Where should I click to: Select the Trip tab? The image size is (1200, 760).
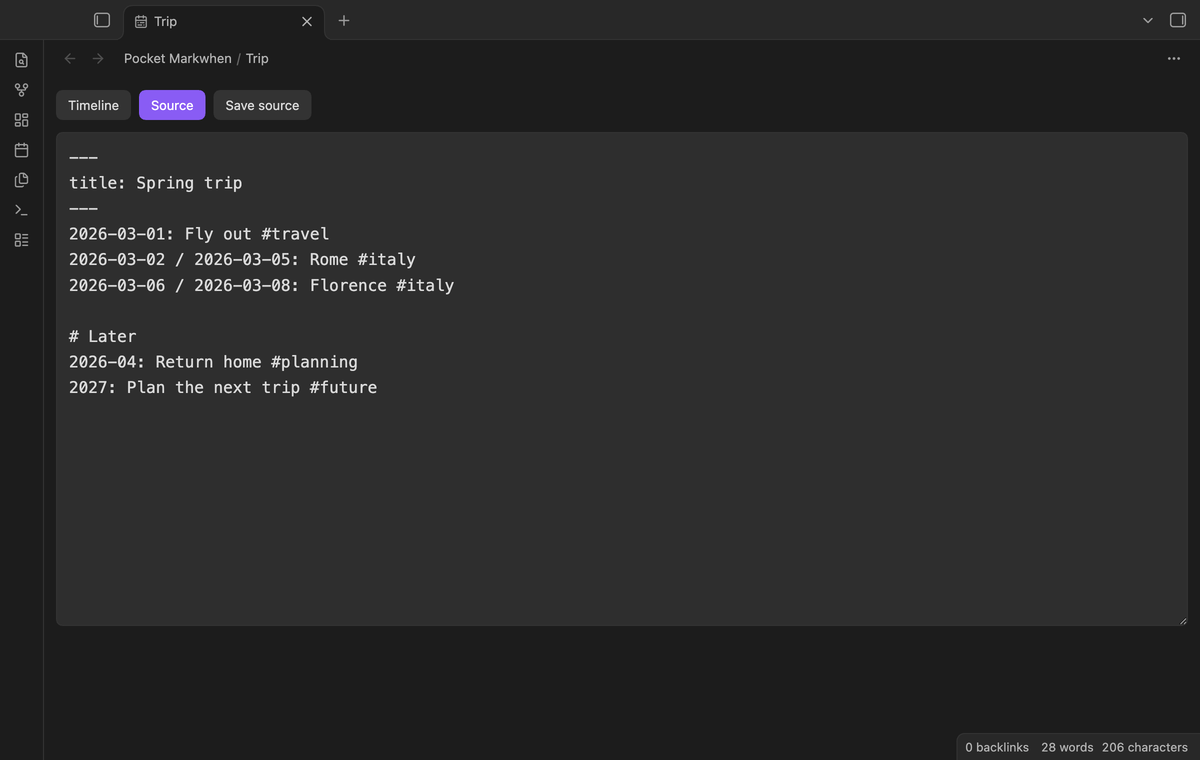click(x=224, y=22)
